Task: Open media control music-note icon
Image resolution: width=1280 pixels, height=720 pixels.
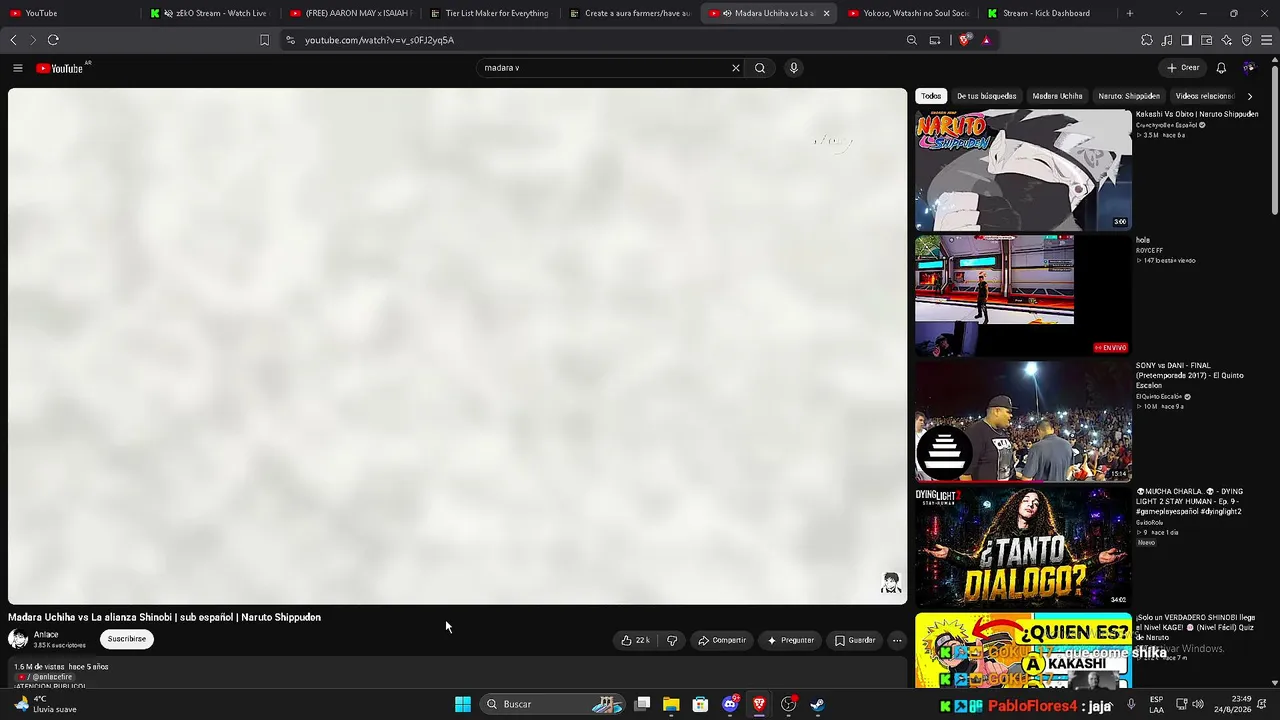Action: click(1167, 40)
